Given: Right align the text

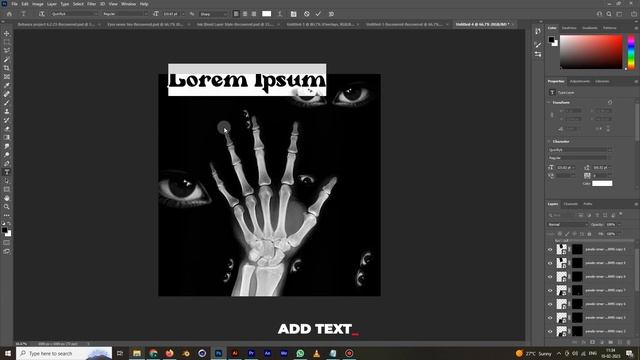Looking at the screenshot, I should 254,14.
